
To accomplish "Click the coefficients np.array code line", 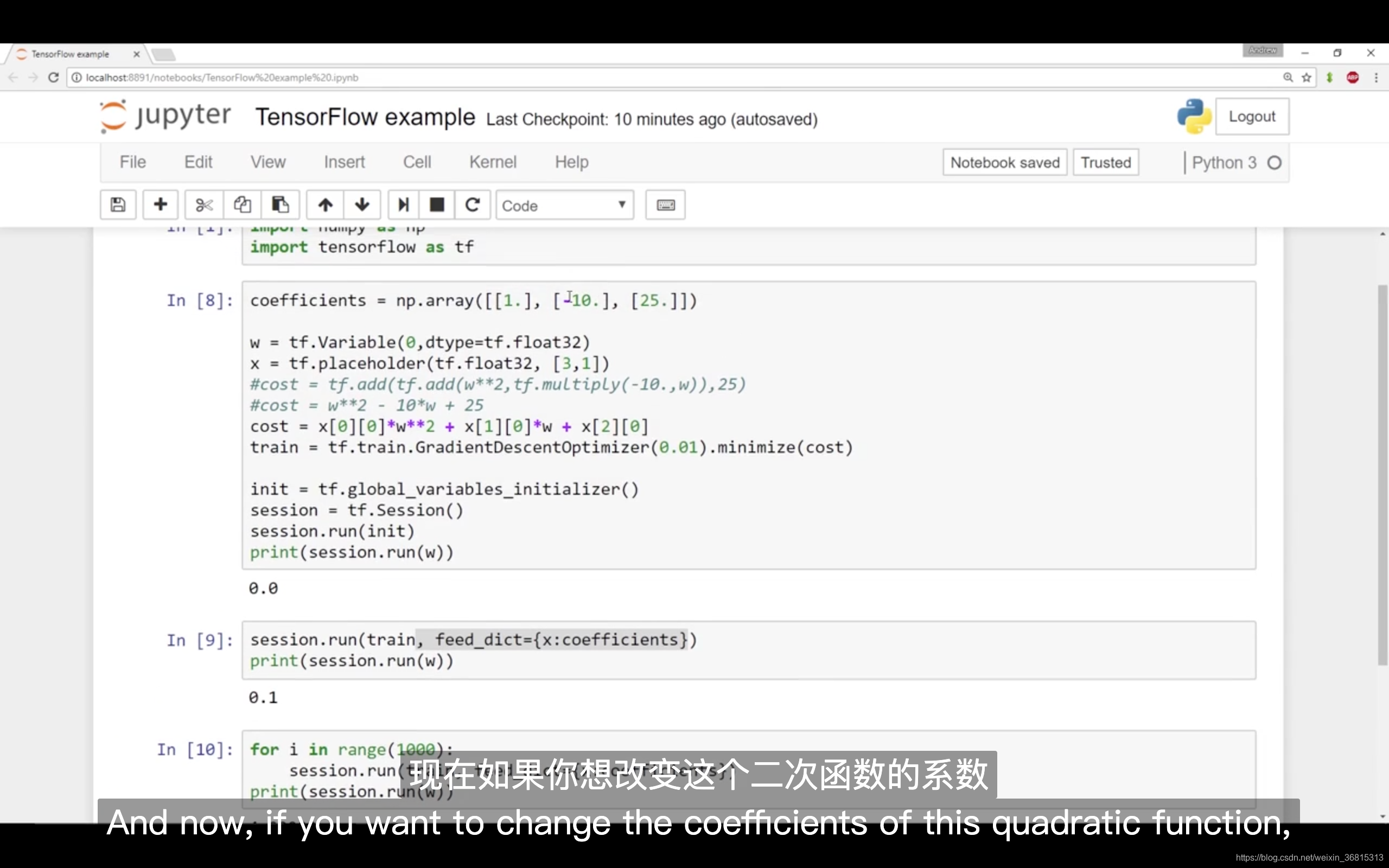I will point(474,301).
